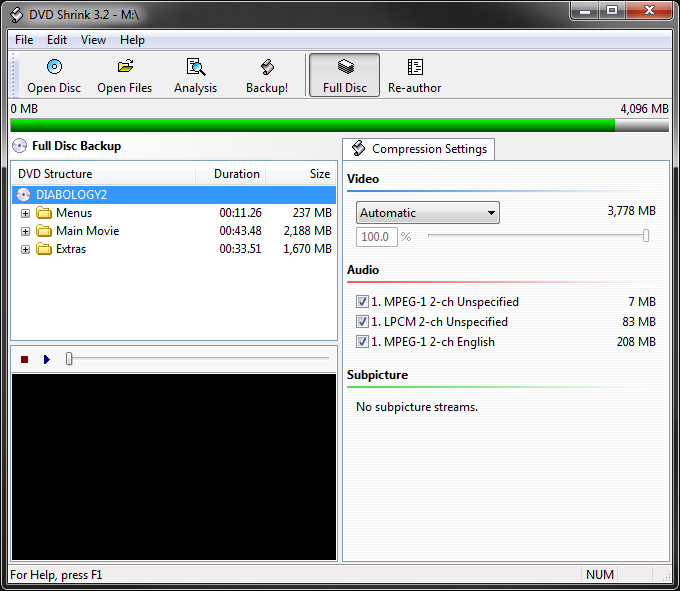Switch to Re-author mode
The image size is (680, 591).
415,75
